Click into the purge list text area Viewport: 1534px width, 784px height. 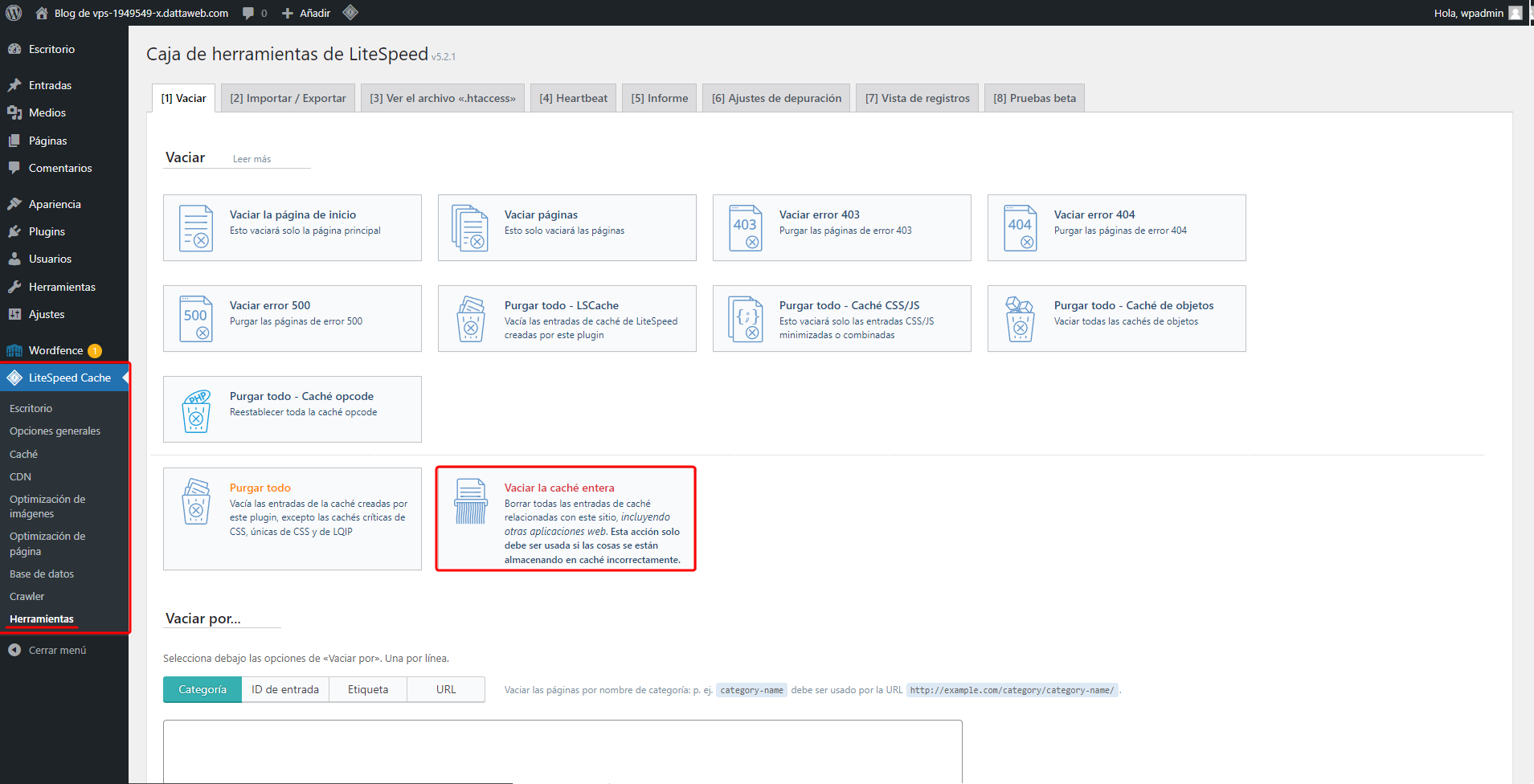tap(562, 751)
